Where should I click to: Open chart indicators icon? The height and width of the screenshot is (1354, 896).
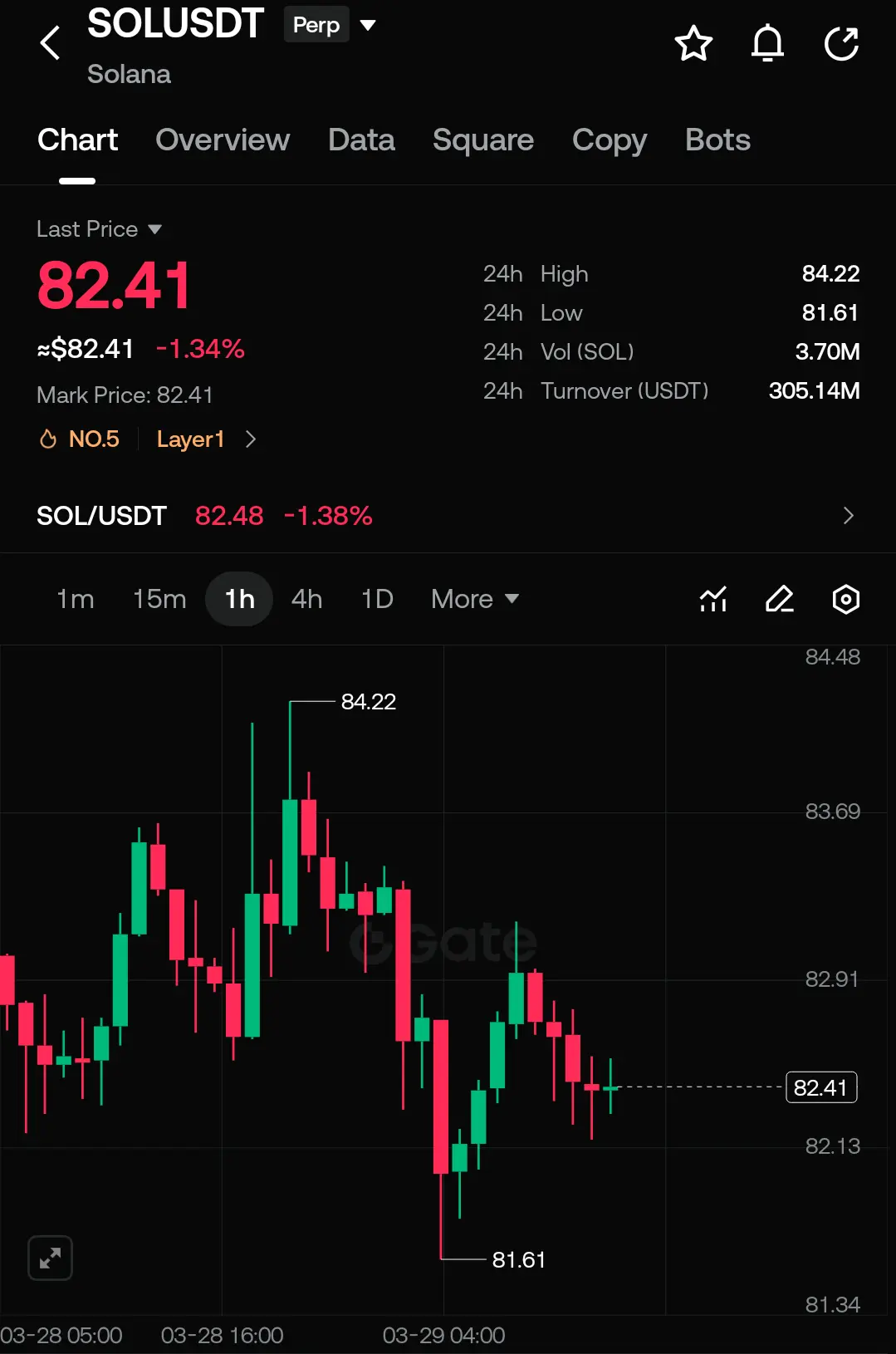pos(713,599)
